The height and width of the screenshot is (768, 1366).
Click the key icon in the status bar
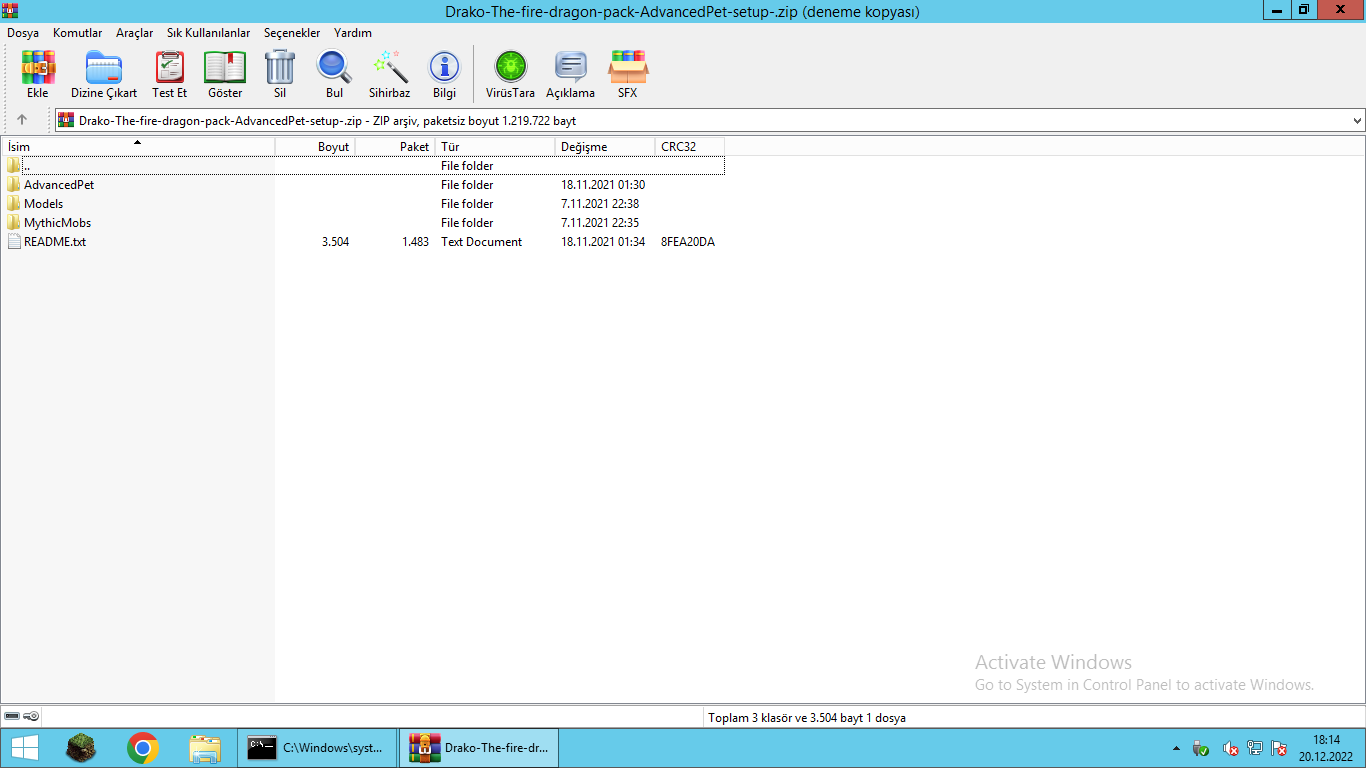32,717
